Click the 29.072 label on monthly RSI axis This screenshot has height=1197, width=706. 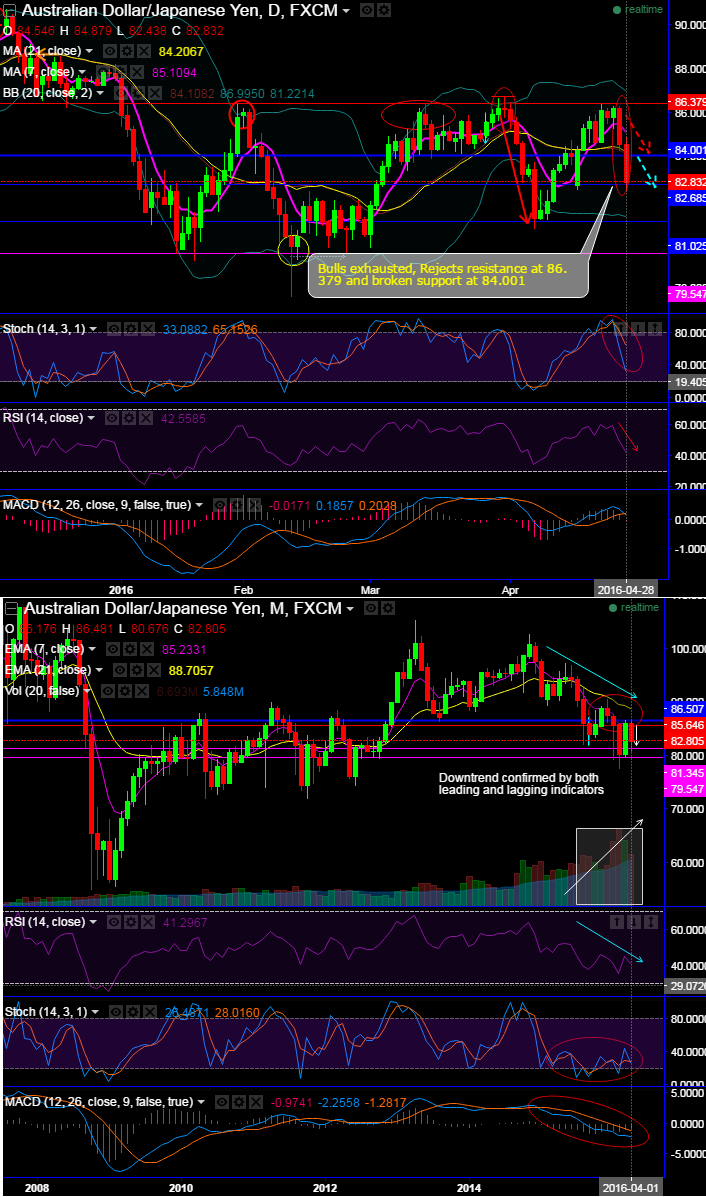tap(687, 986)
